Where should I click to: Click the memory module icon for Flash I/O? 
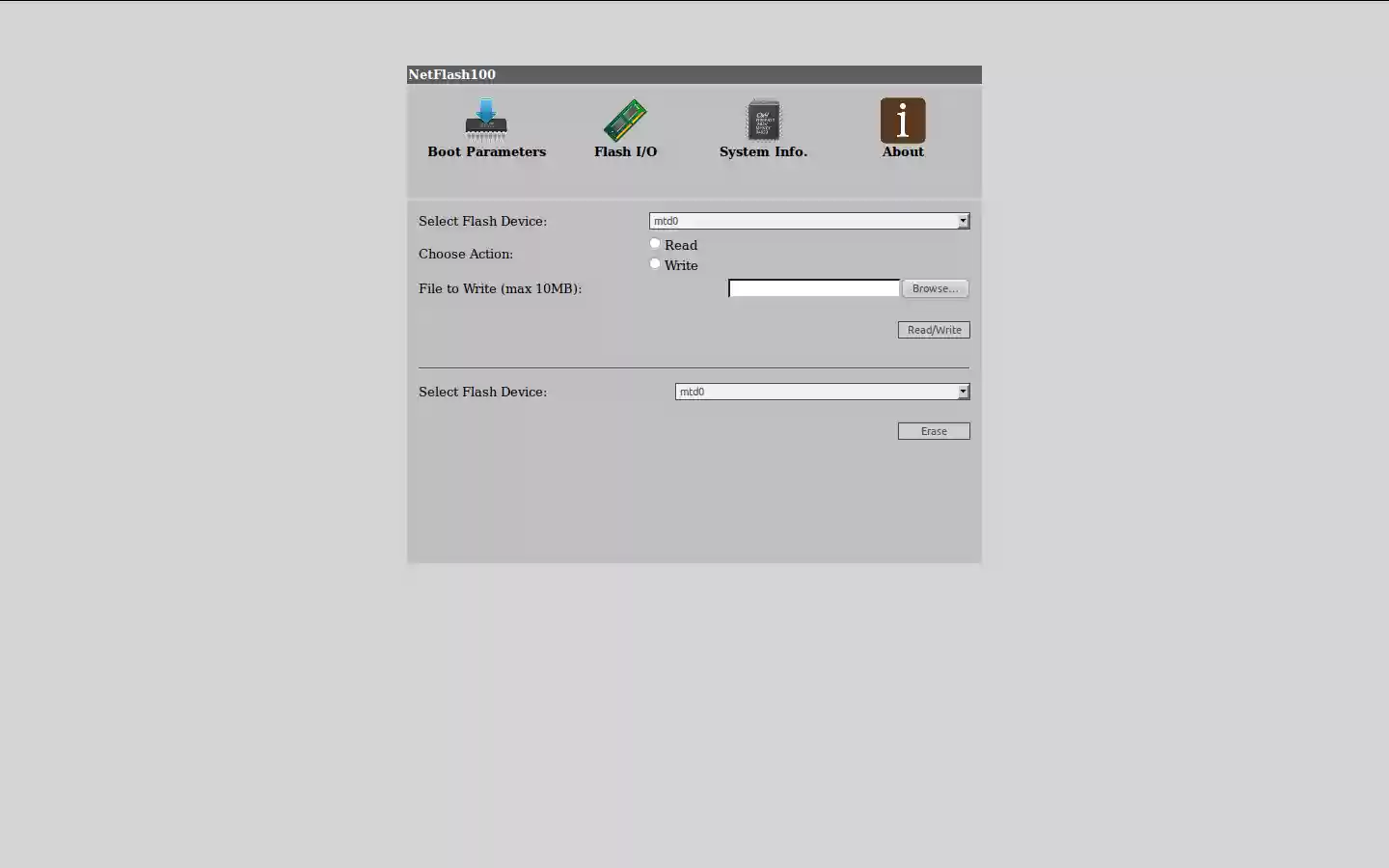[x=625, y=120]
